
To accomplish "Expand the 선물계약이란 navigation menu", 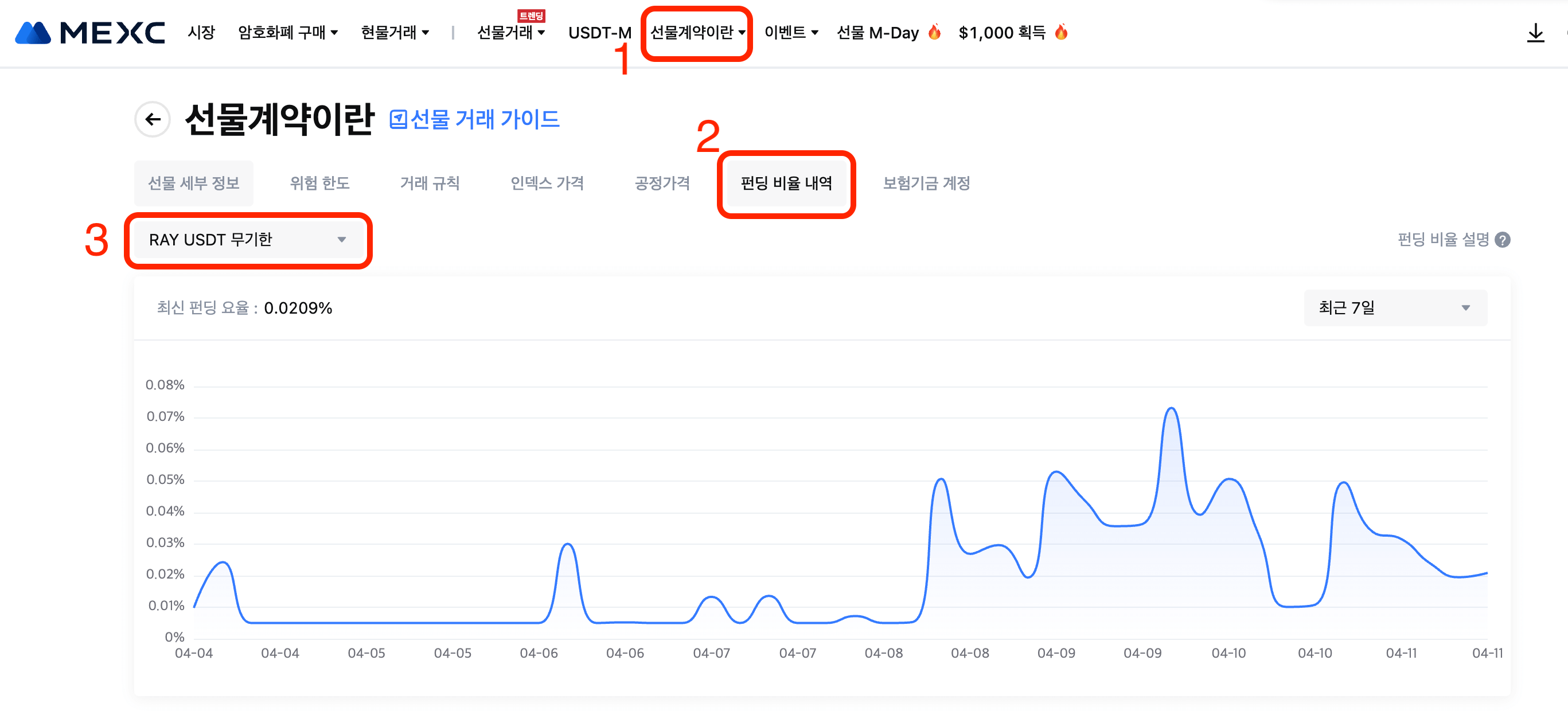I will coord(697,33).
